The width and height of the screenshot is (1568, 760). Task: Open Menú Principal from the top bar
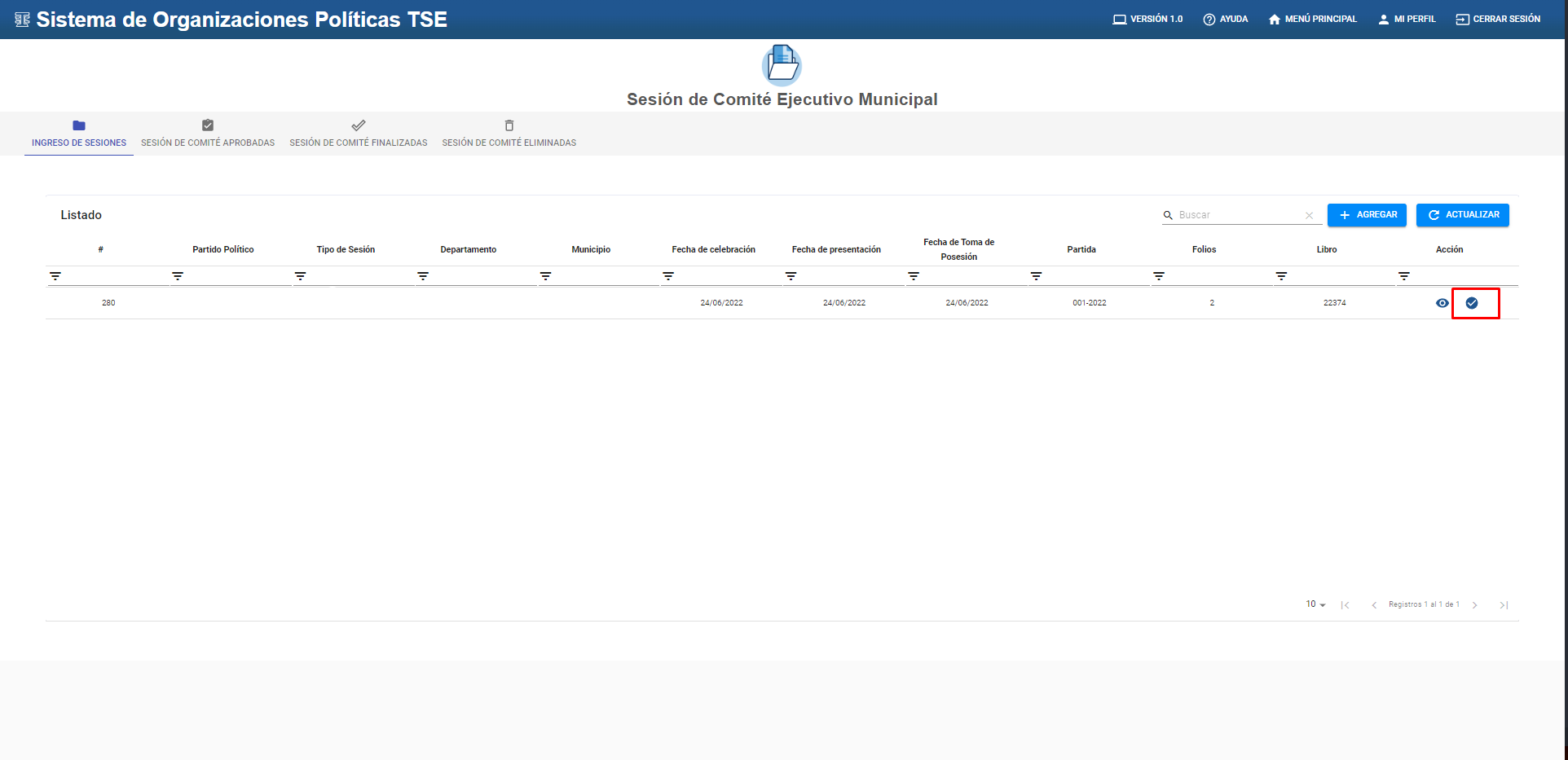1312,19
